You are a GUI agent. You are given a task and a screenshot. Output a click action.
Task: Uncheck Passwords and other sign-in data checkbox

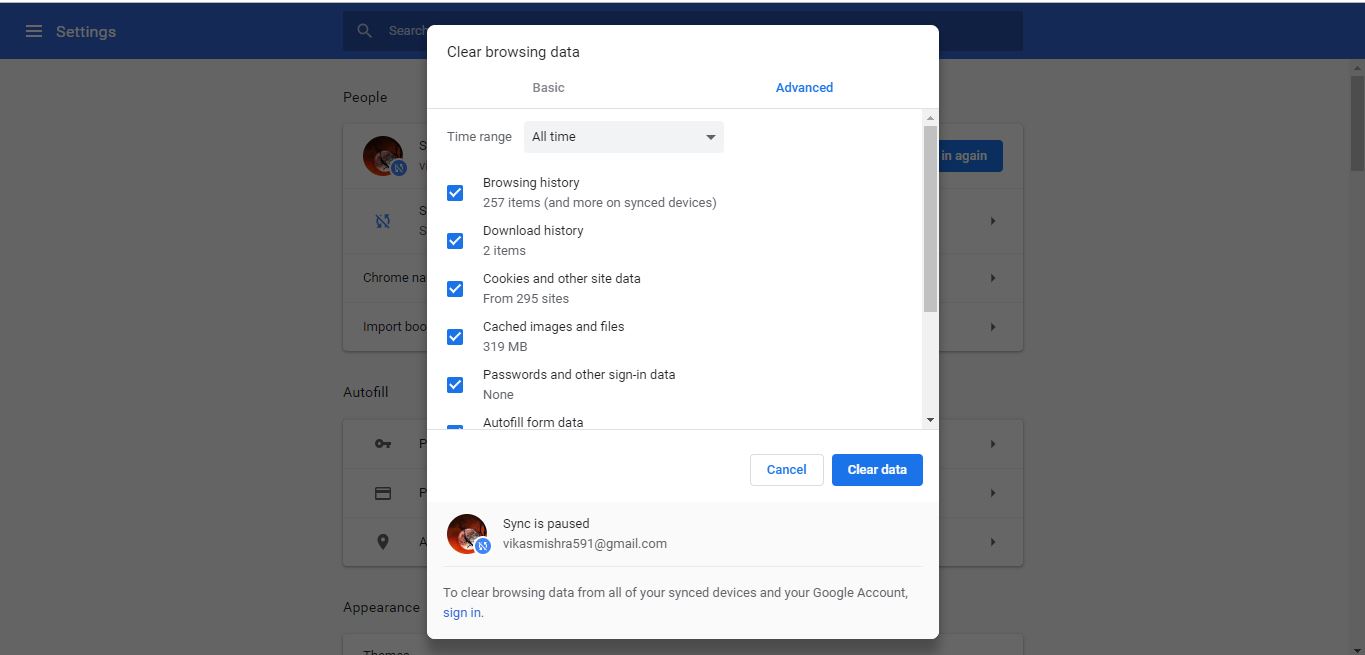coord(455,385)
